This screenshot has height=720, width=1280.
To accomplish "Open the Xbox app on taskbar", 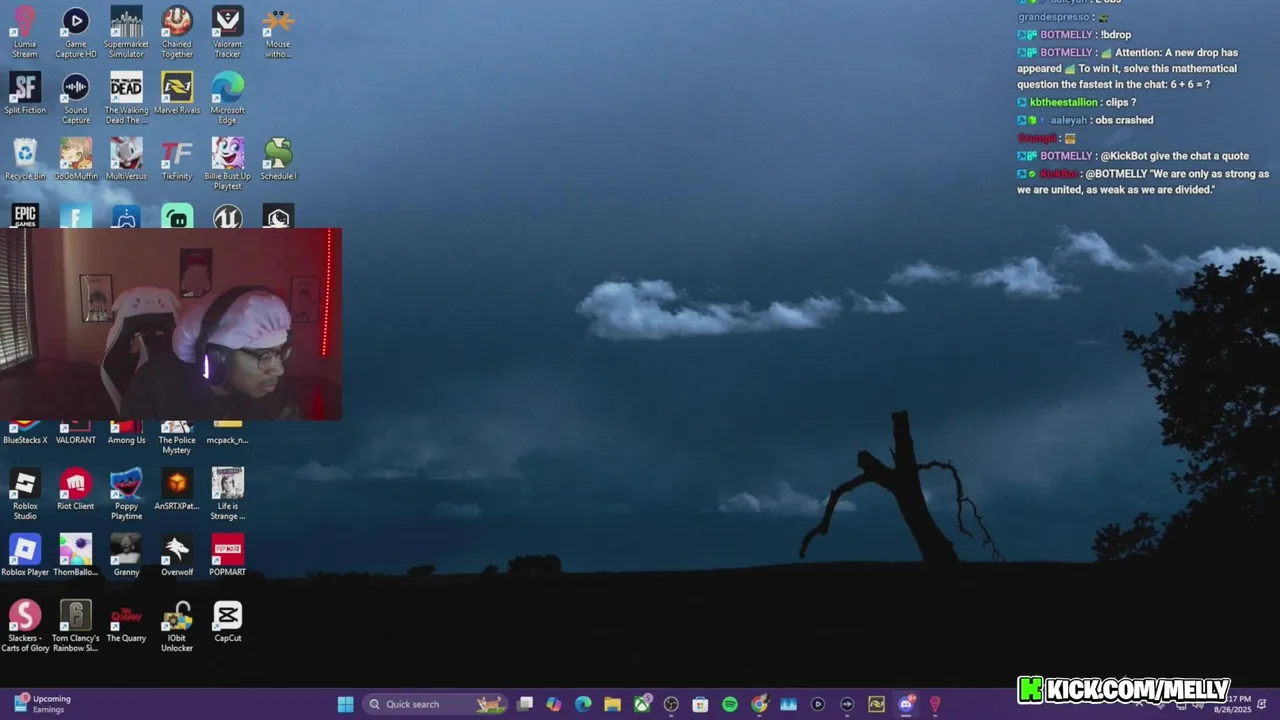I will click(642, 704).
